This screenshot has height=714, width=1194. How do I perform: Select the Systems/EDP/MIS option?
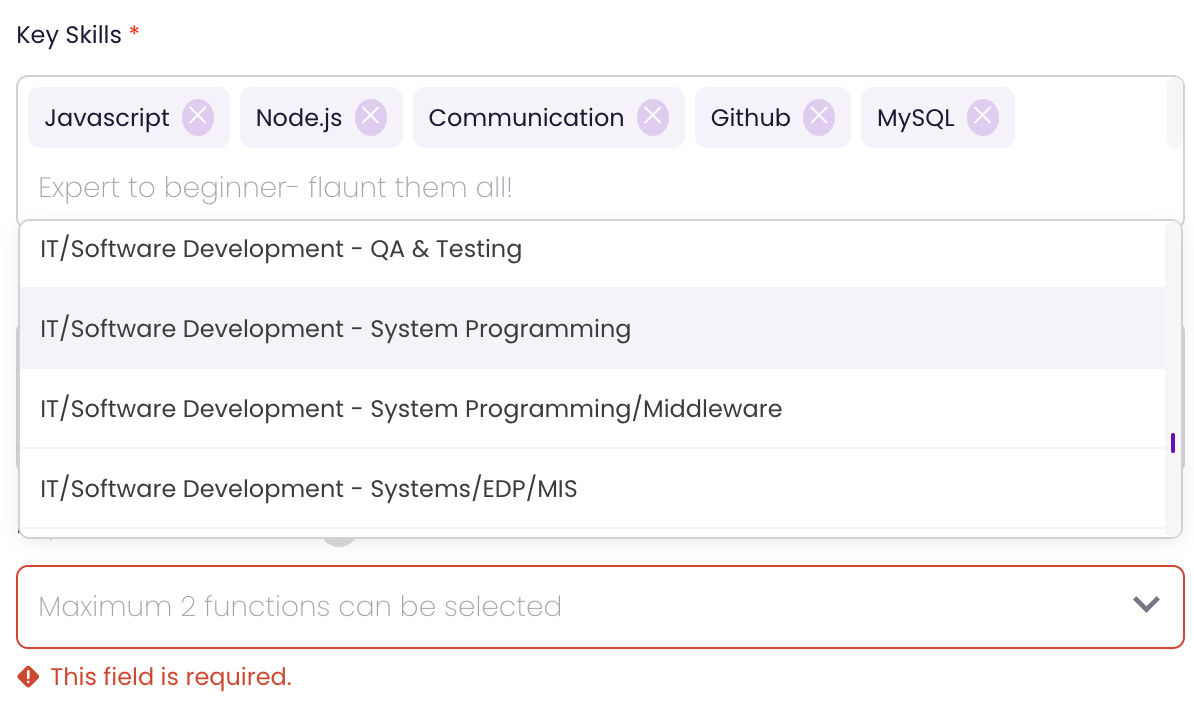pyautogui.click(x=309, y=489)
